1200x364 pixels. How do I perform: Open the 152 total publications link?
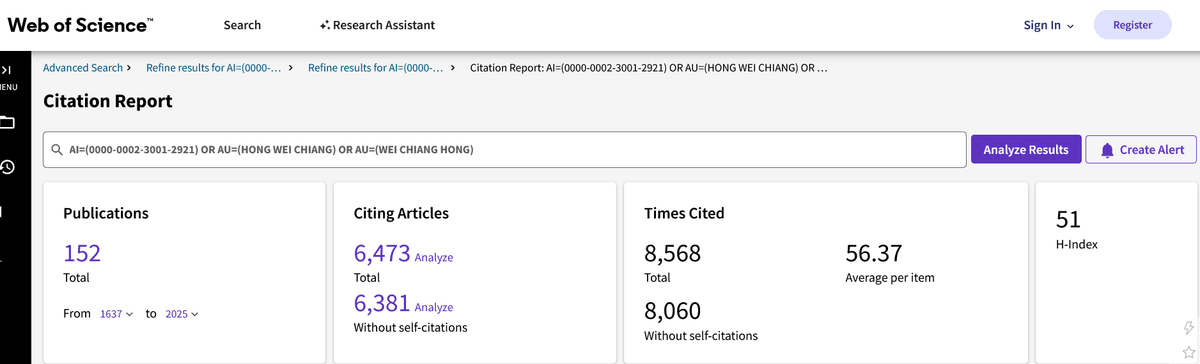82,253
